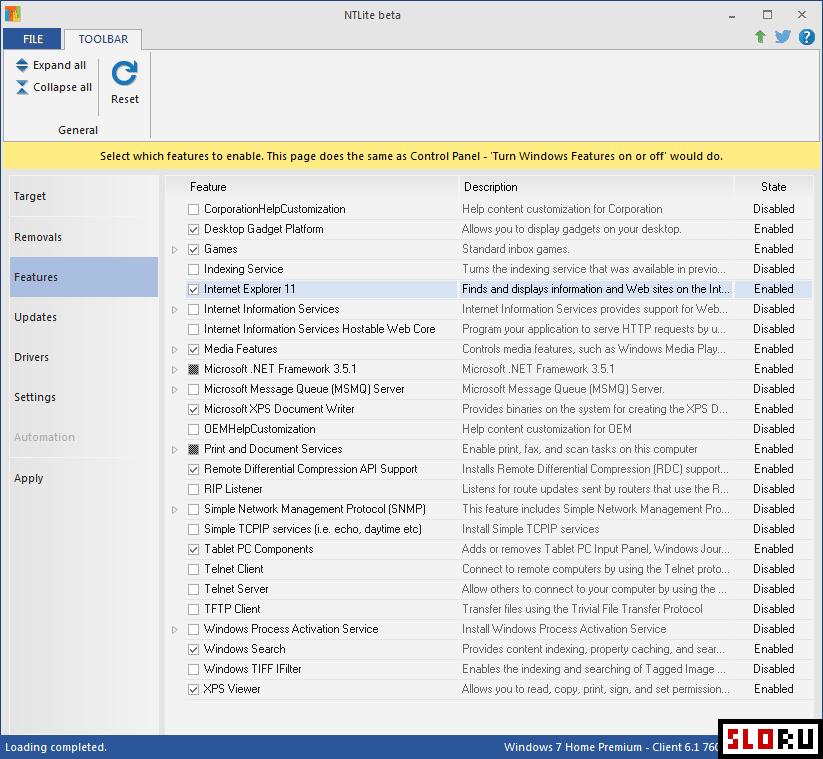
Task: Click 'Loading completed.' status text
Action: (x=56, y=747)
